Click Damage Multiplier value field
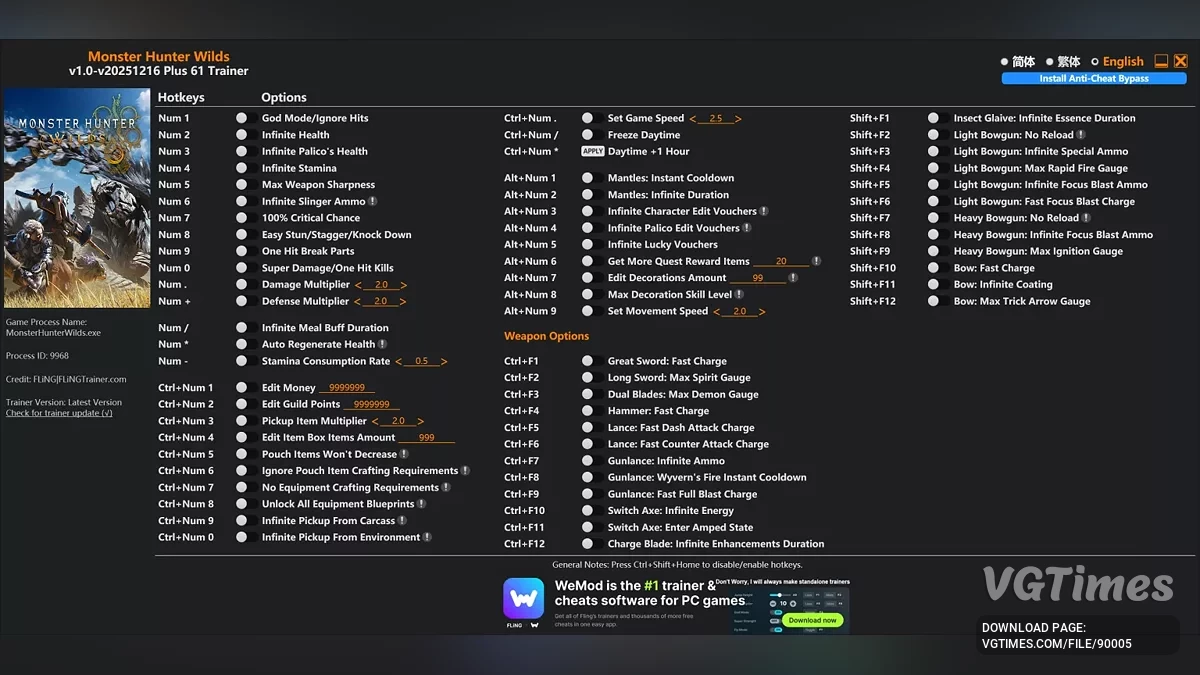 click(382, 285)
